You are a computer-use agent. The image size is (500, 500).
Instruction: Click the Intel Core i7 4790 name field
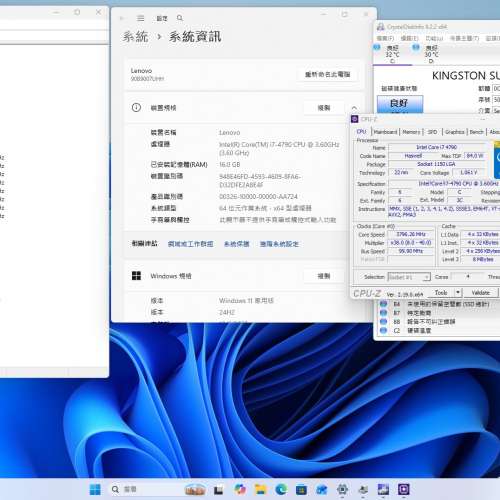437,147
